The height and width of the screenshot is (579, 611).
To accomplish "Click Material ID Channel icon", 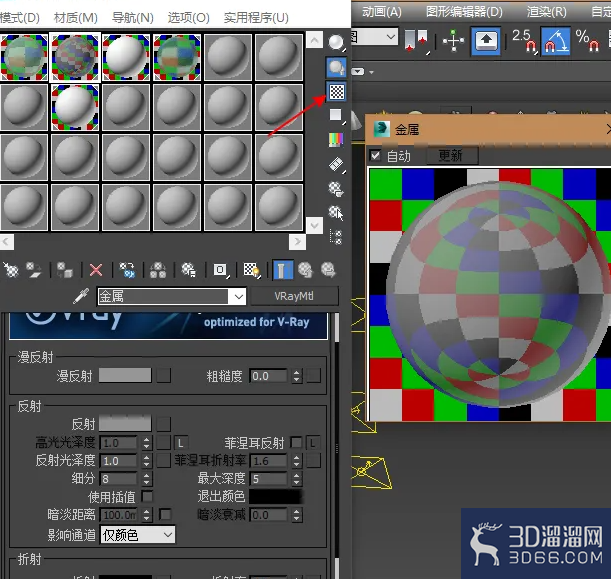I will click(221, 270).
